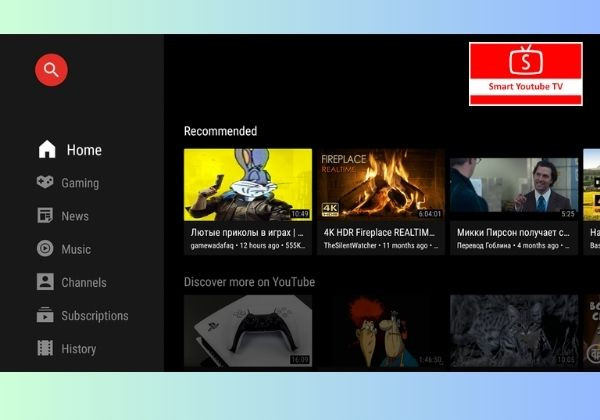
Task: Click the Channels person icon
Action: [45, 282]
